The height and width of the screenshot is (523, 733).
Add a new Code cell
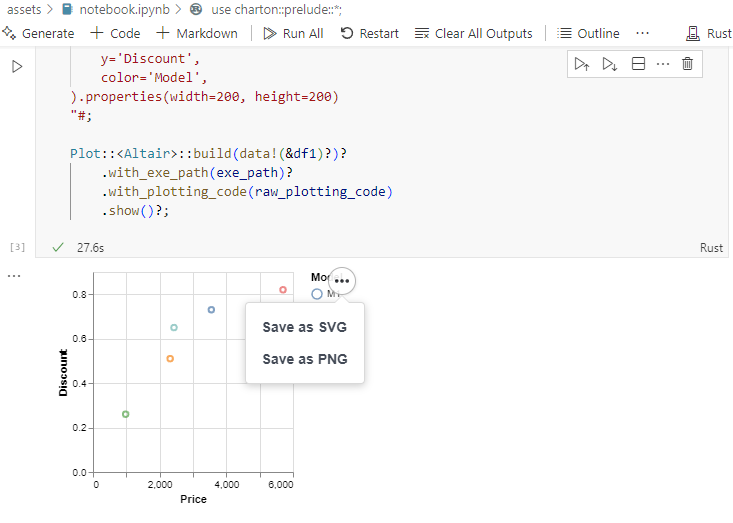point(115,34)
